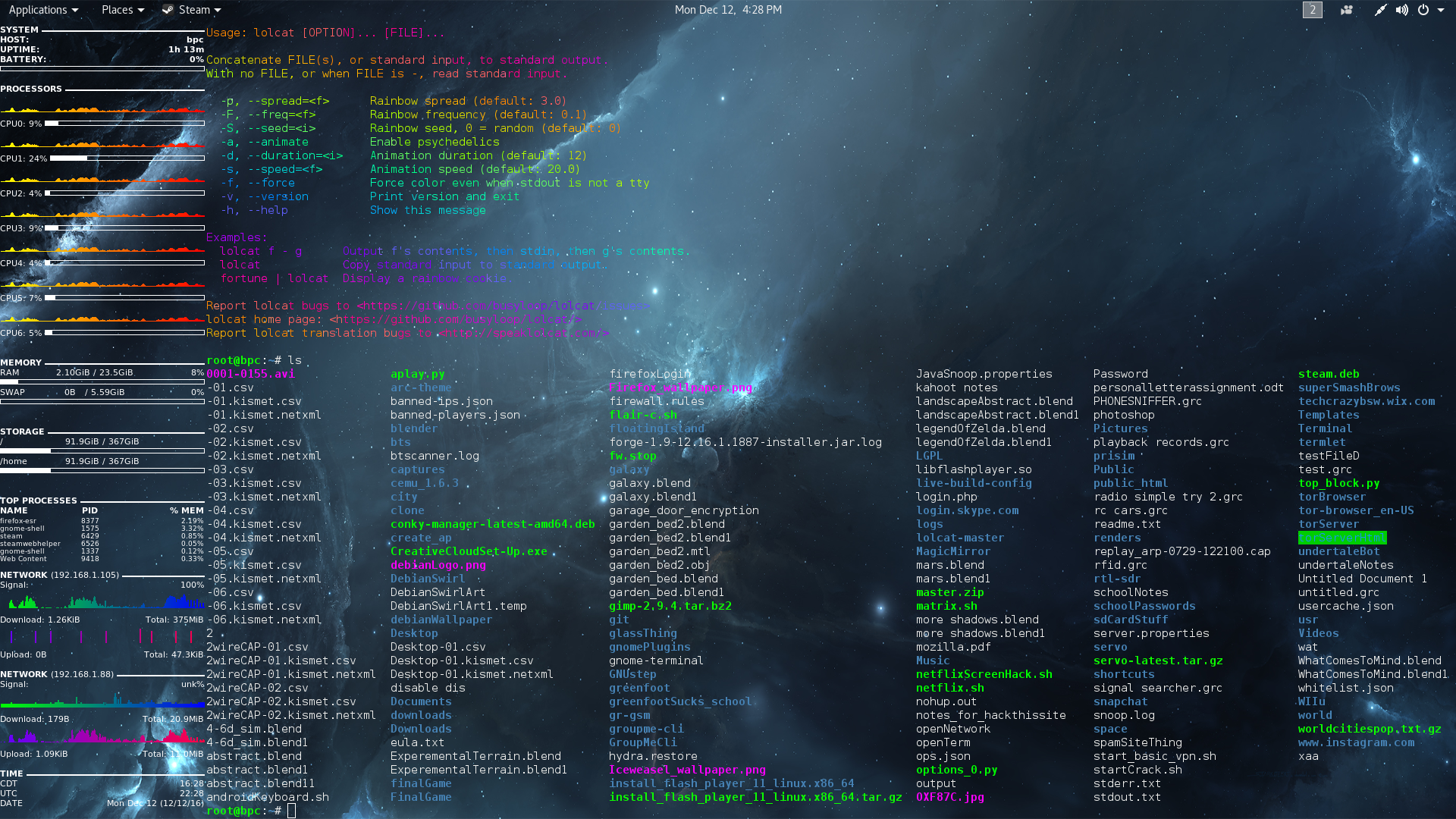Image resolution: width=1456 pixels, height=819 pixels.
Task: Click 'www.instagram.com' directory name
Action: pos(1356,742)
